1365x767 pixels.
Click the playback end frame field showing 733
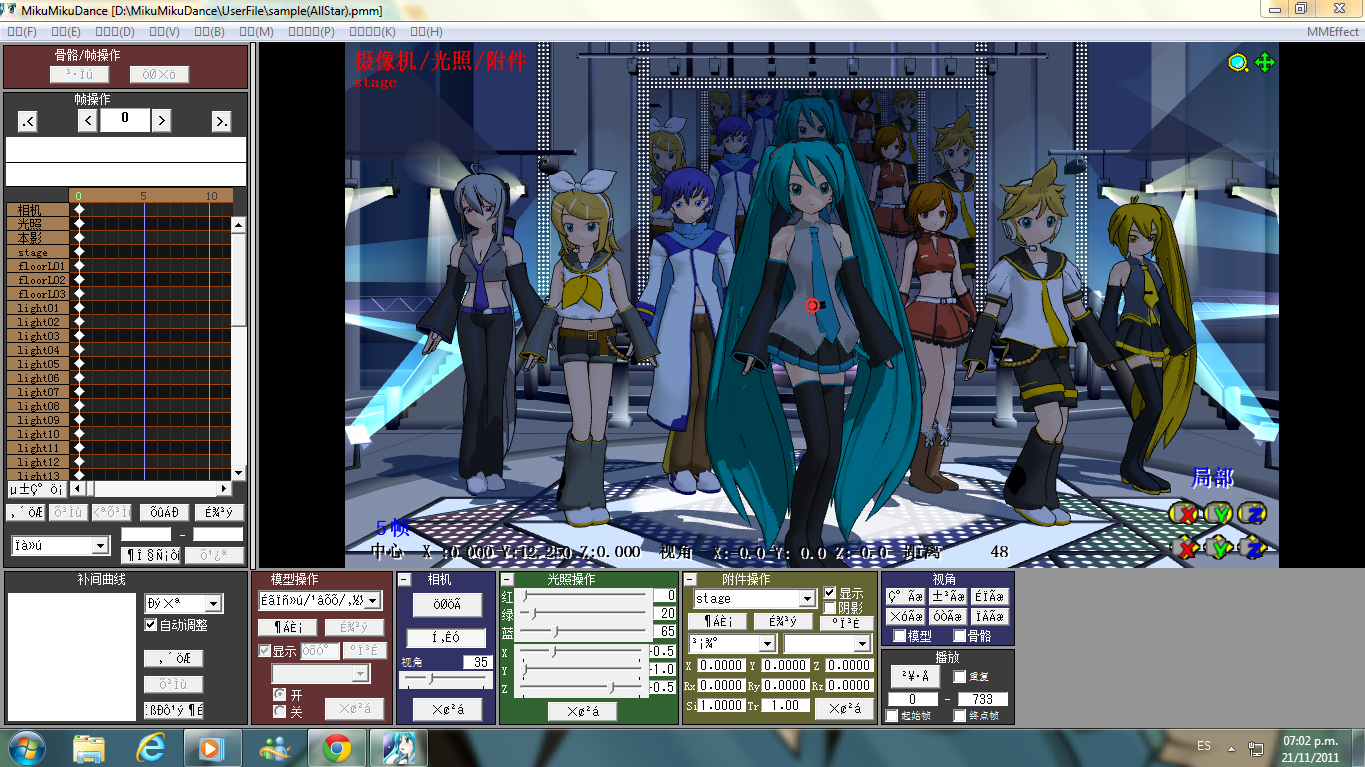(983, 699)
